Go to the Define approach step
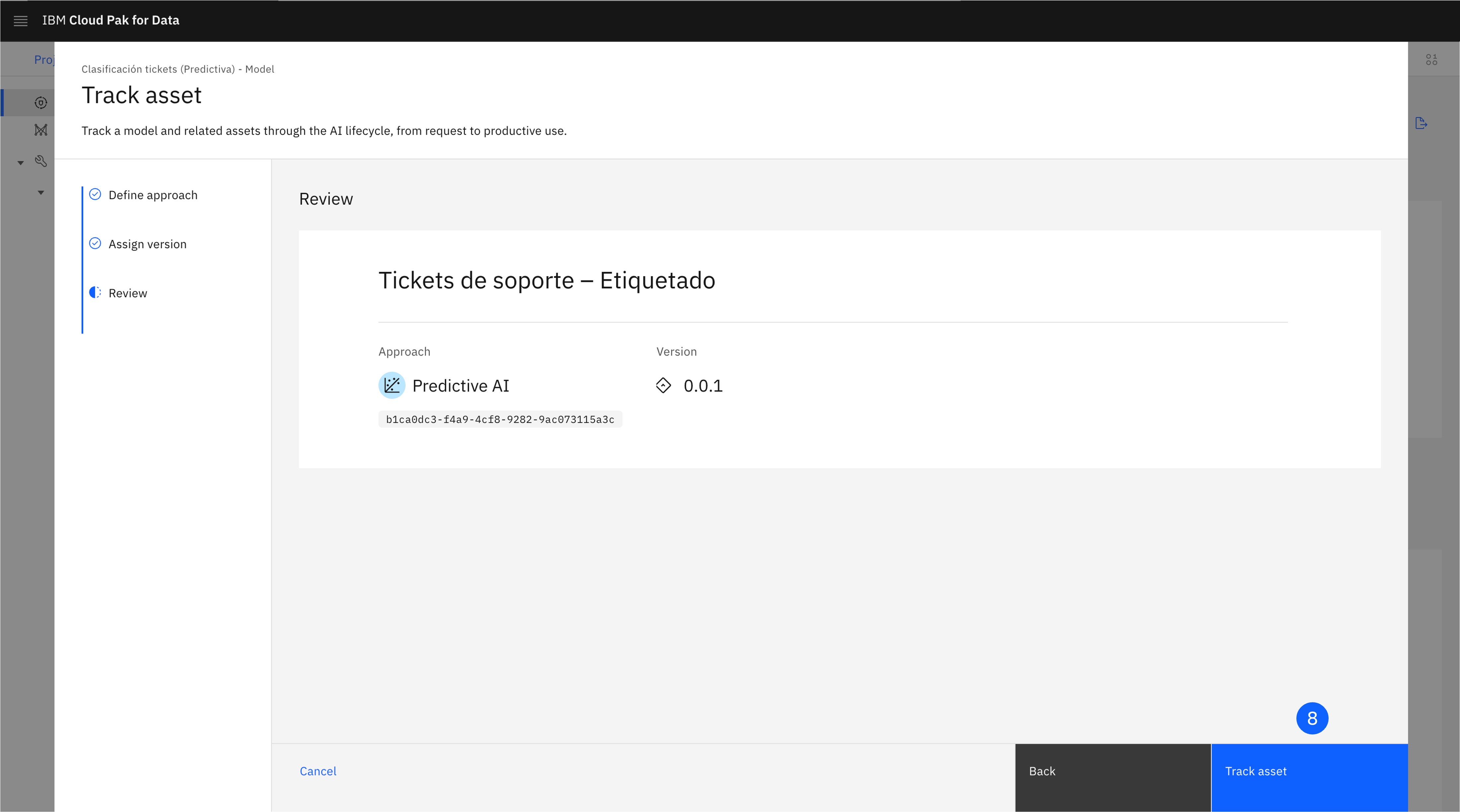1460x812 pixels. tap(153, 195)
